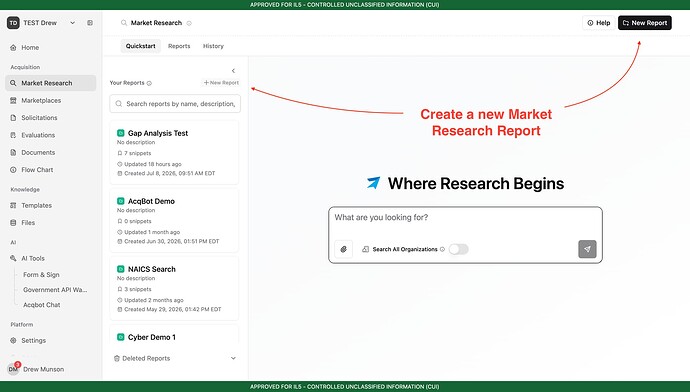Click the green icon next to AcqBot Demo
690x392 pixels.
121,201
